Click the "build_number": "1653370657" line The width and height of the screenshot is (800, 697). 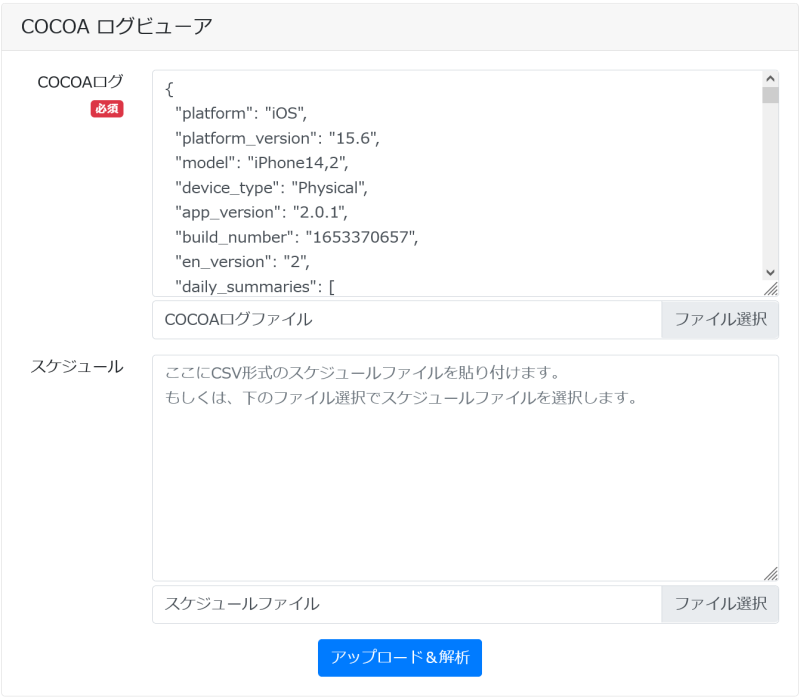296,237
